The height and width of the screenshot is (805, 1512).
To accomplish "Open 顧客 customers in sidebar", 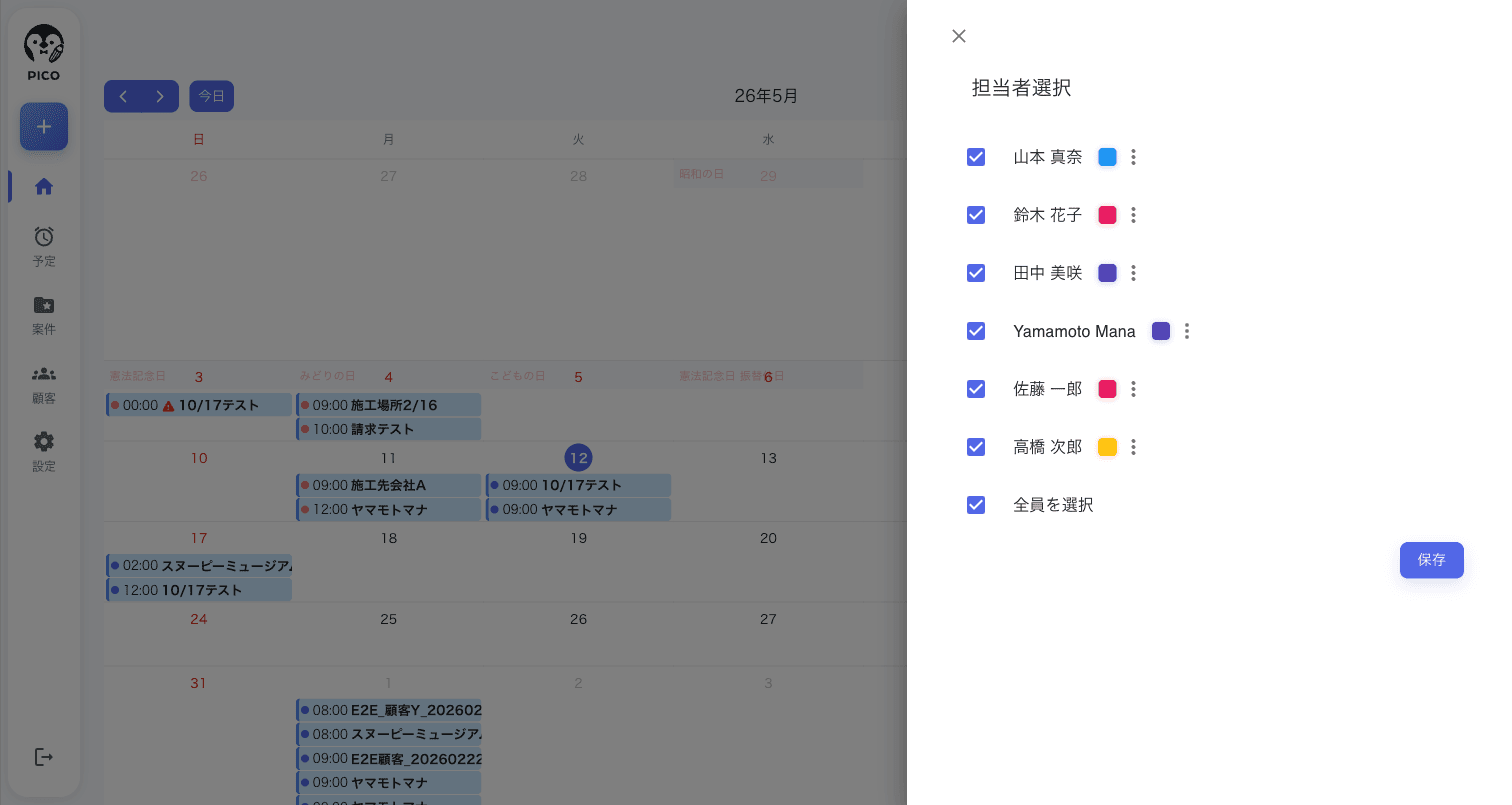I will 44,384.
